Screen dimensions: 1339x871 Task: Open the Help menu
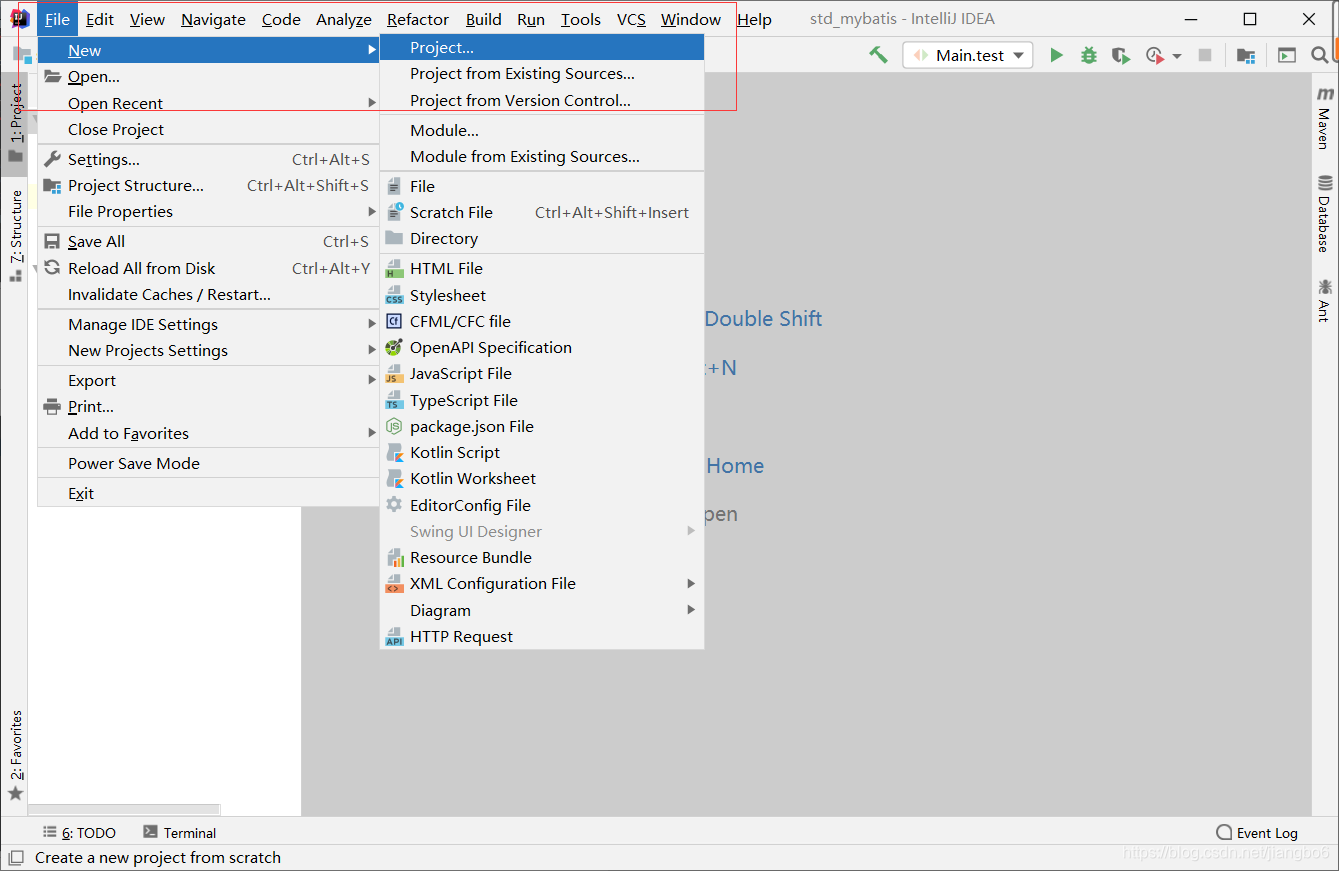pos(754,19)
